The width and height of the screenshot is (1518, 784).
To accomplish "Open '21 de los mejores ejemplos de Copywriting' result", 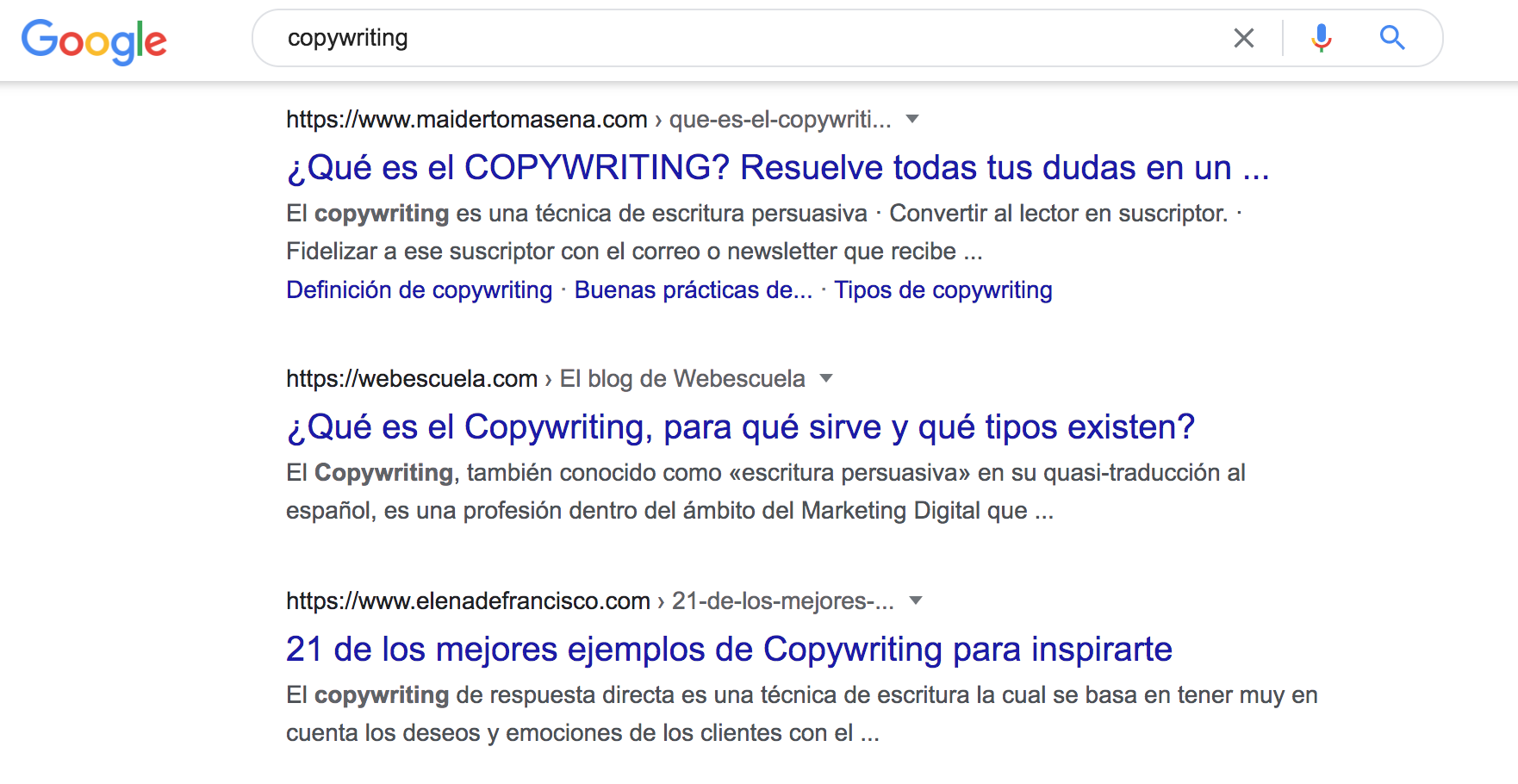I will (729, 649).
